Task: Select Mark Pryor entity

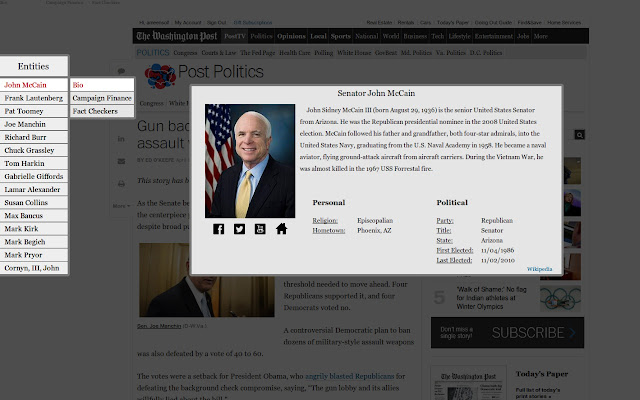Action: click(34, 255)
